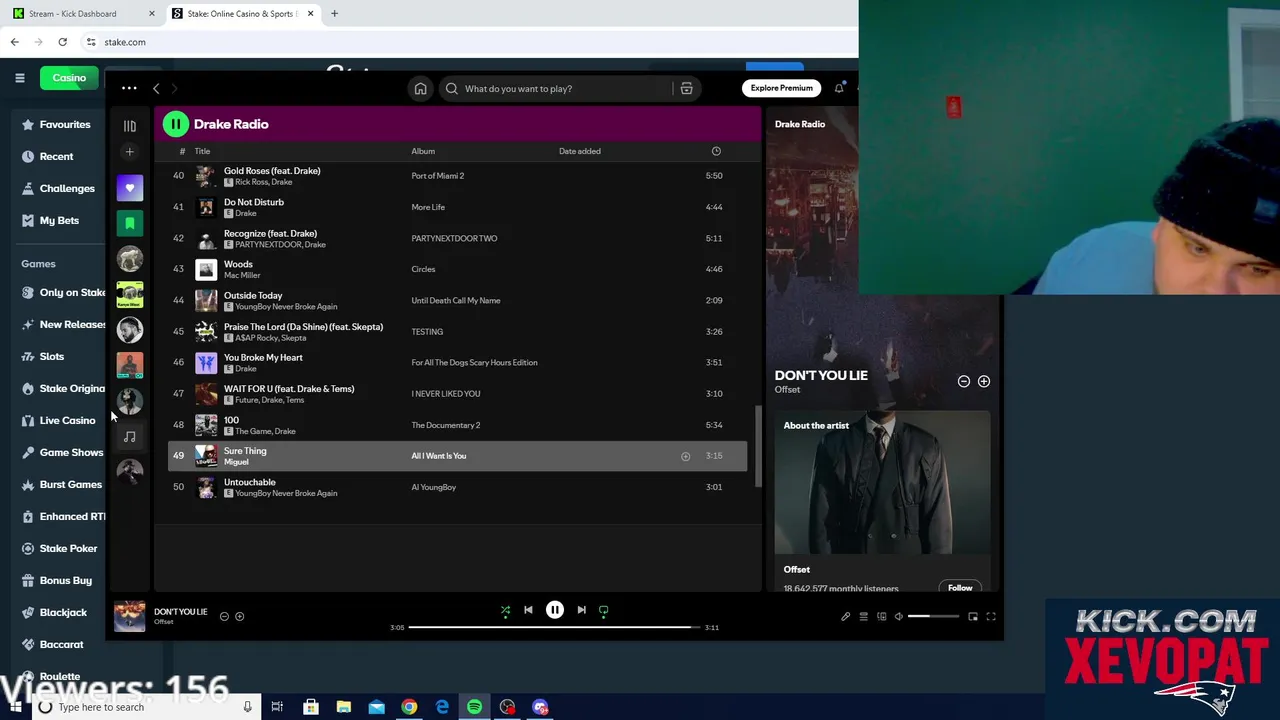The width and height of the screenshot is (1280, 720).
Task: Select track Gold Roses (feat. Drake)
Action: [457, 176]
